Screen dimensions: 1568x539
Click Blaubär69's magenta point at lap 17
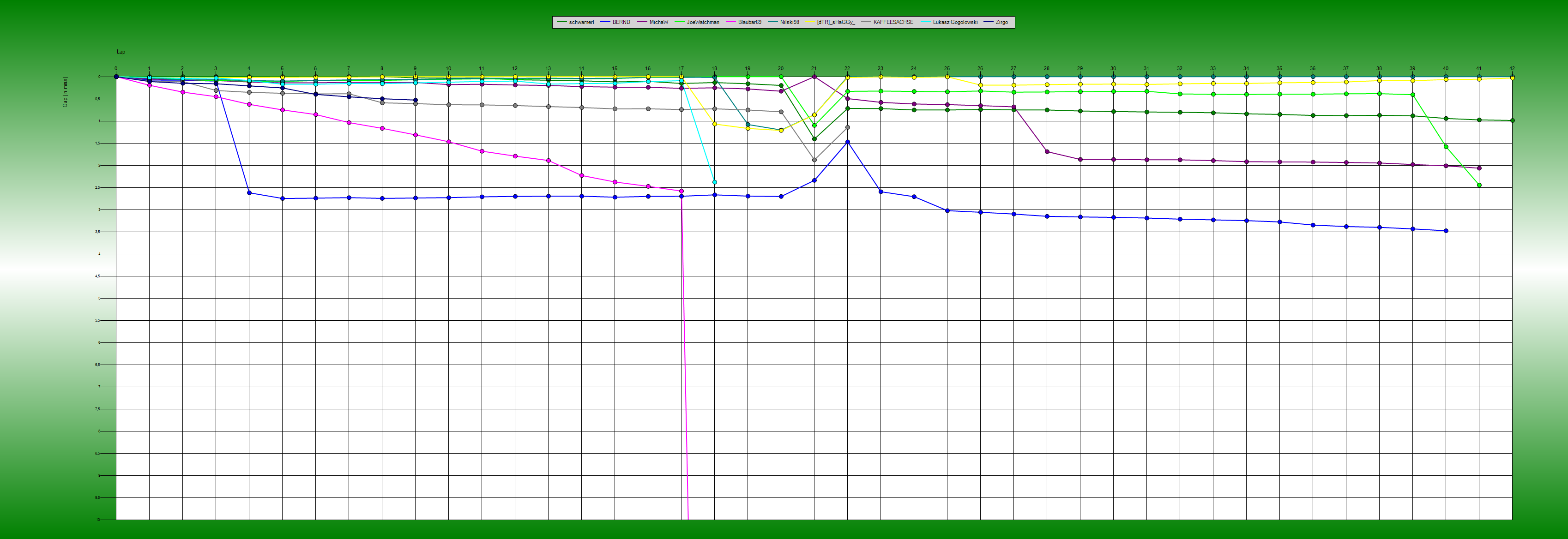[x=681, y=191]
